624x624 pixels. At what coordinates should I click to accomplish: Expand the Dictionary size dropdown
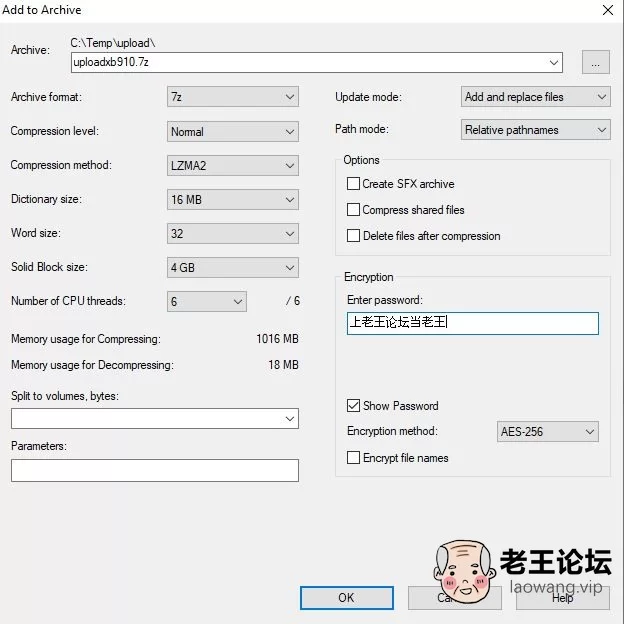[233, 199]
